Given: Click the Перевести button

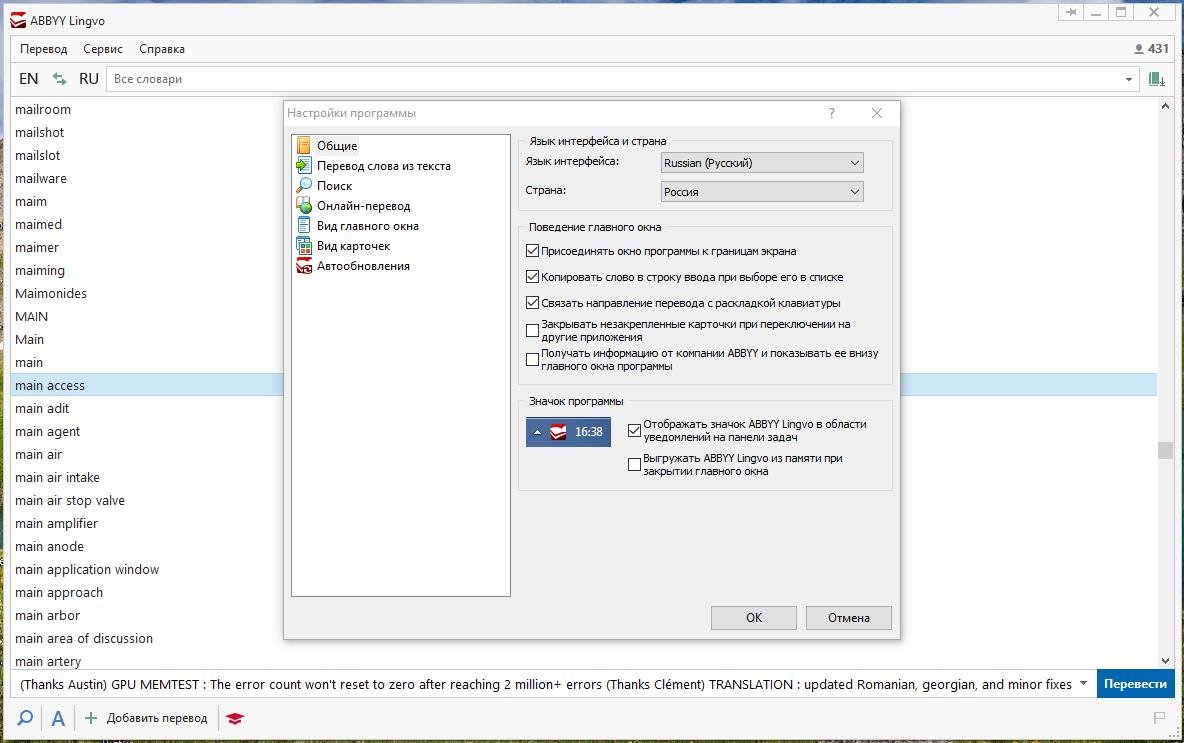Looking at the screenshot, I should (x=1136, y=684).
